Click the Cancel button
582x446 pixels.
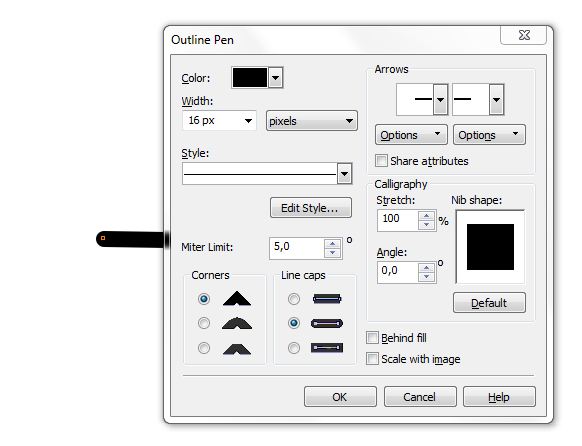[x=420, y=397]
